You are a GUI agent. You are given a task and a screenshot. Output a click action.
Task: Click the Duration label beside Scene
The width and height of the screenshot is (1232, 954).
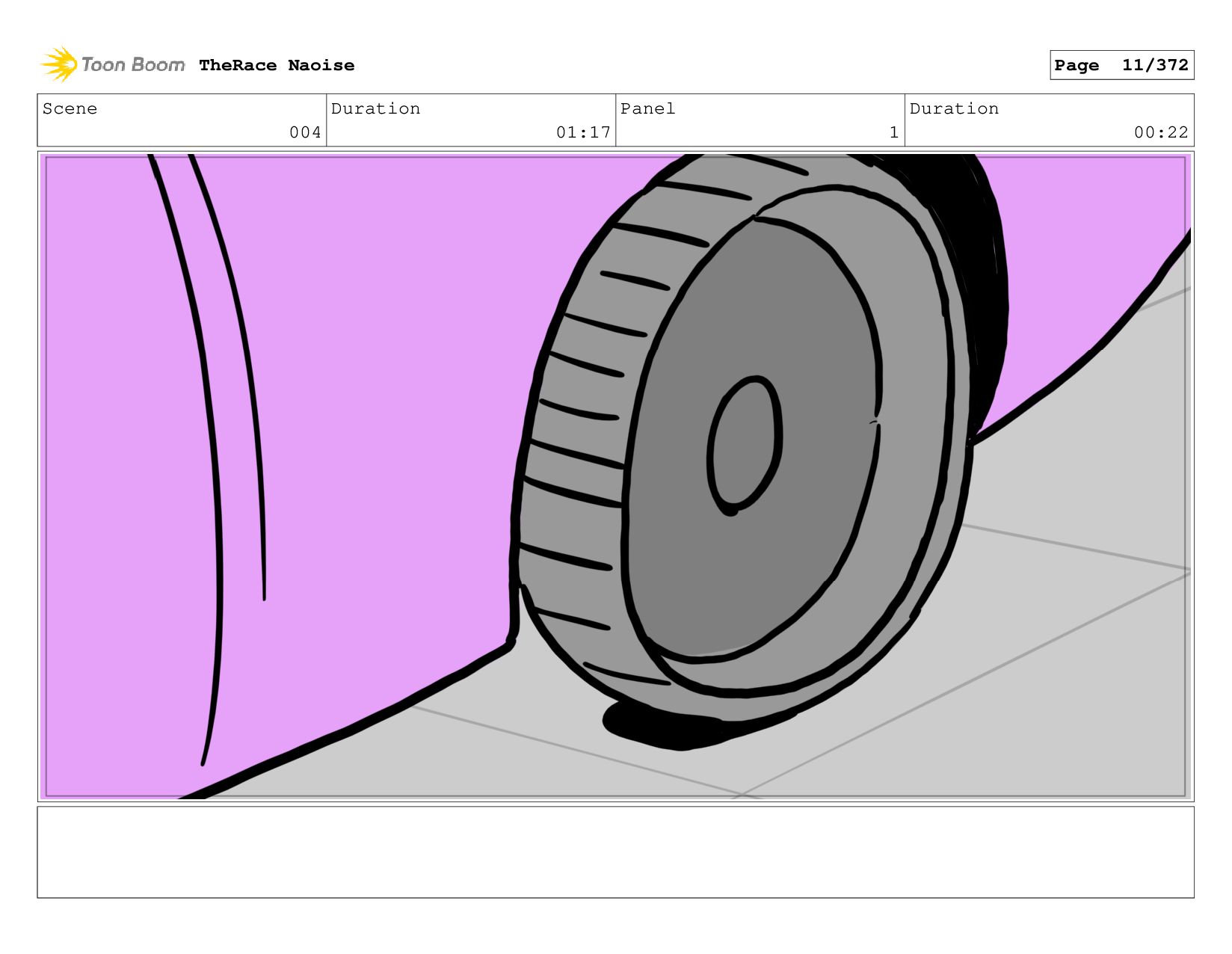375,108
